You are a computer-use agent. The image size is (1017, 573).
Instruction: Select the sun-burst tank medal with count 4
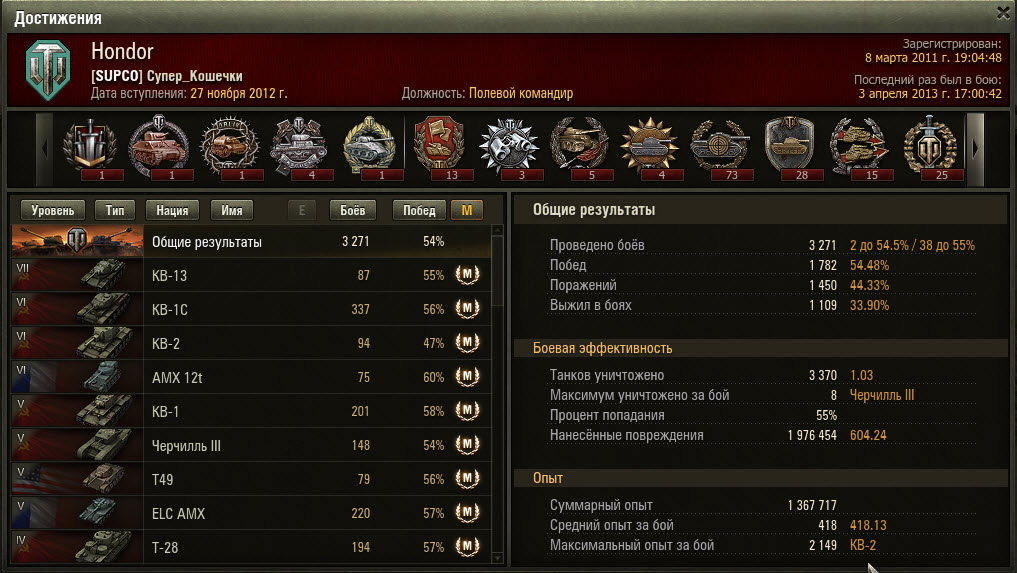(649, 147)
